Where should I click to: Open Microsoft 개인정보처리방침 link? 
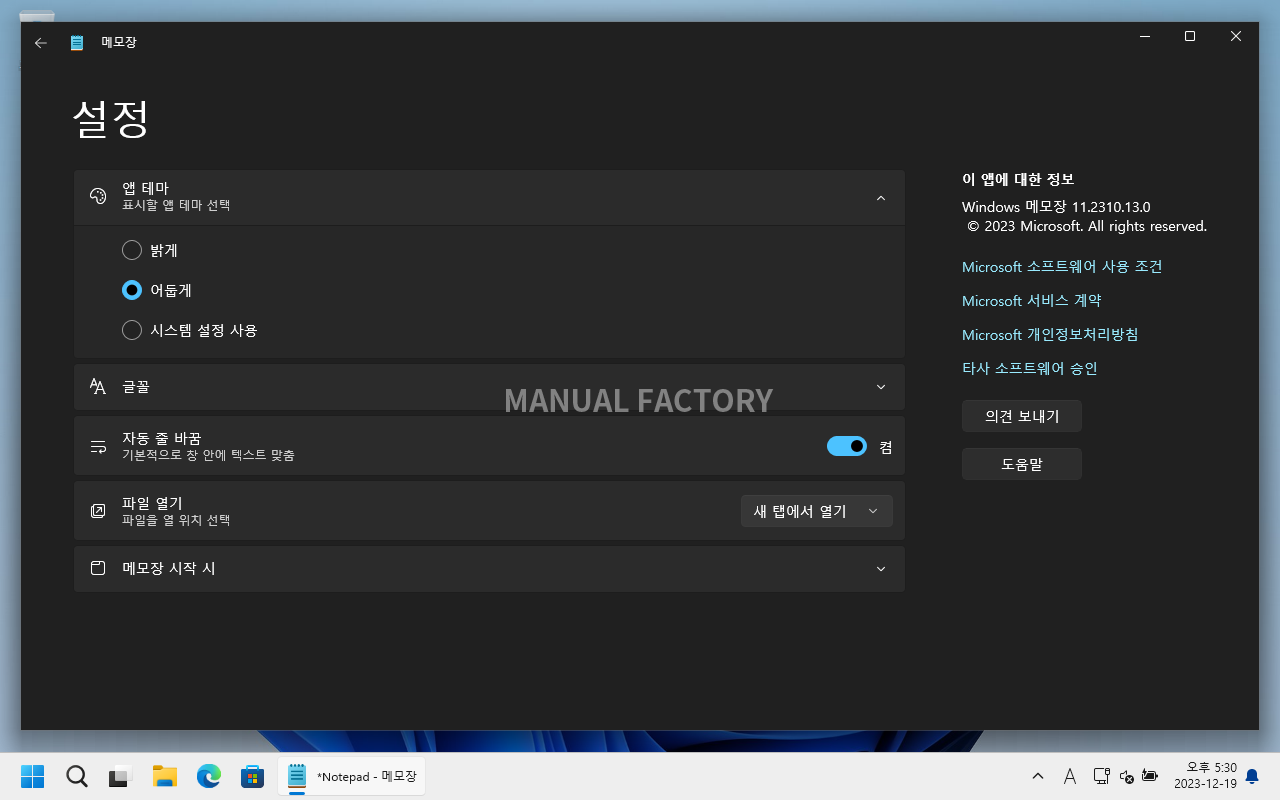(1050, 335)
